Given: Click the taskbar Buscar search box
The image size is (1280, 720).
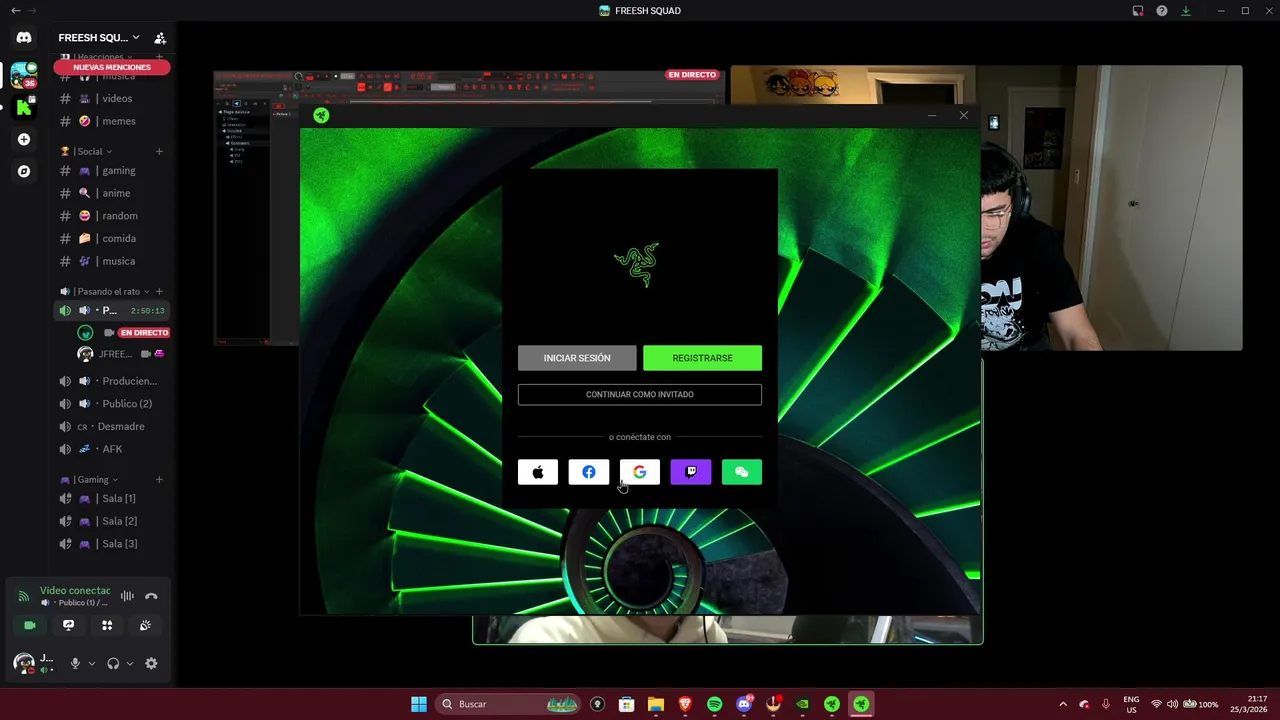Looking at the screenshot, I should tap(509, 704).
